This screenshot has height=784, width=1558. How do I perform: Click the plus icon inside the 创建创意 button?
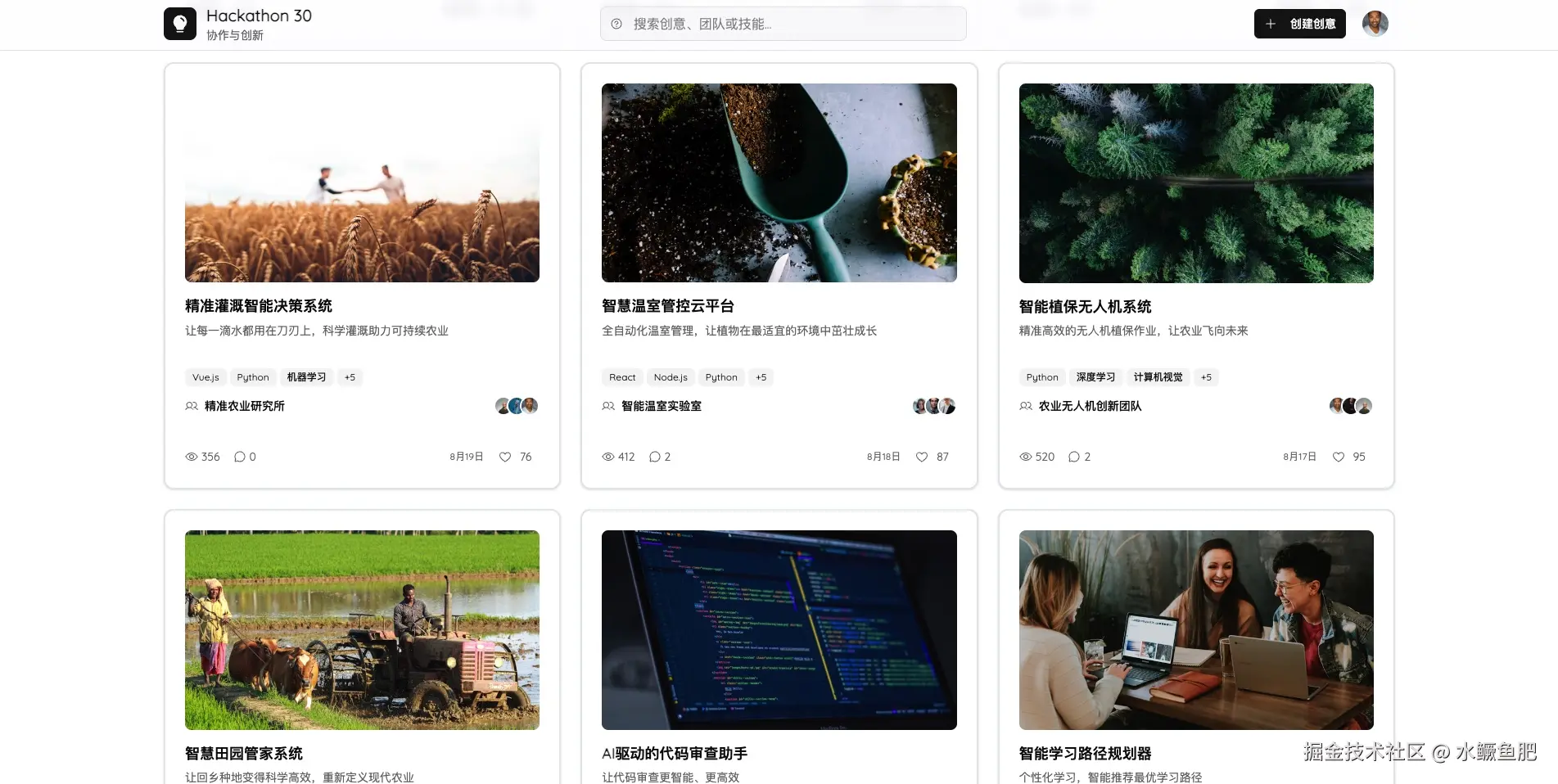pyautogui.click(x=1270, y=25)
